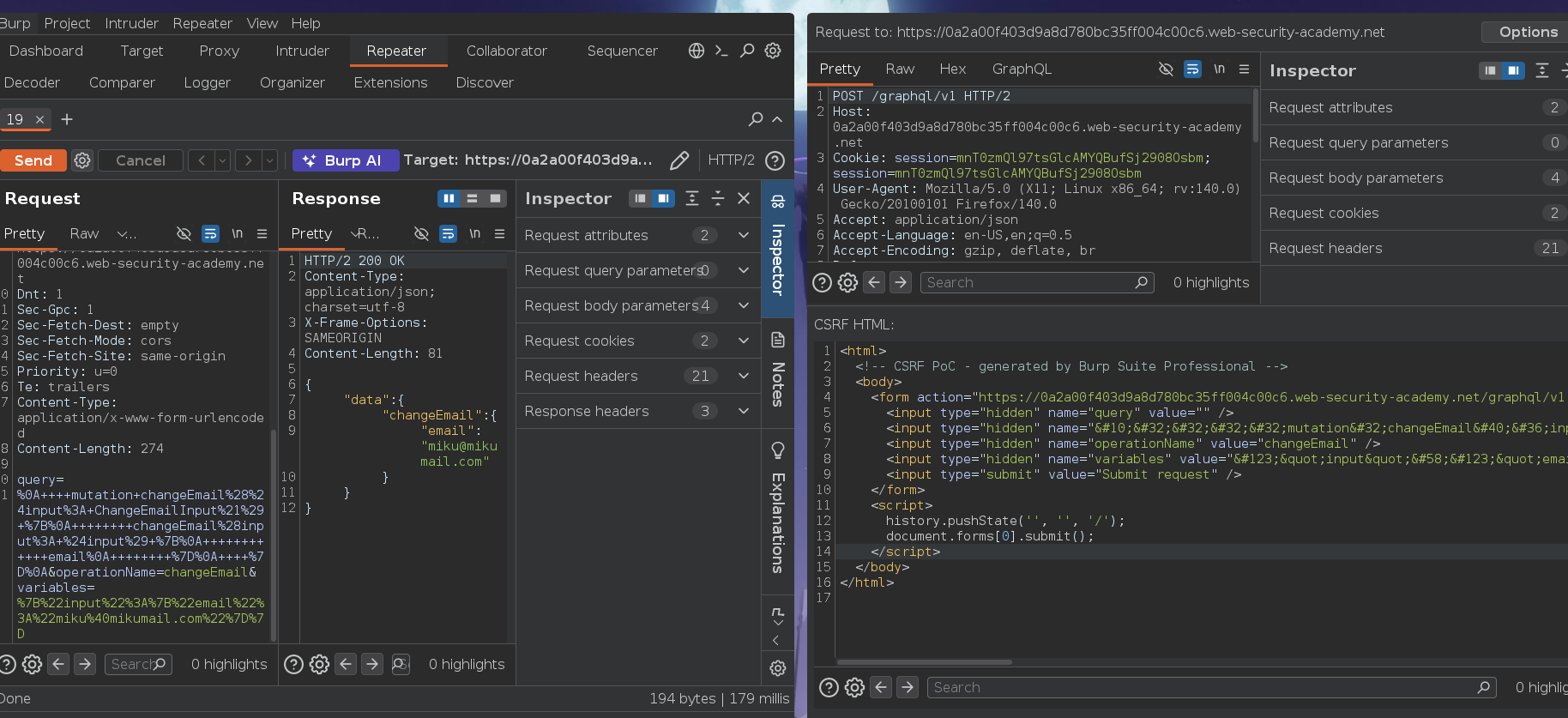Open Request panel help icon at bottom
This screenshot has height=718, width=1568.
(8, 664)
